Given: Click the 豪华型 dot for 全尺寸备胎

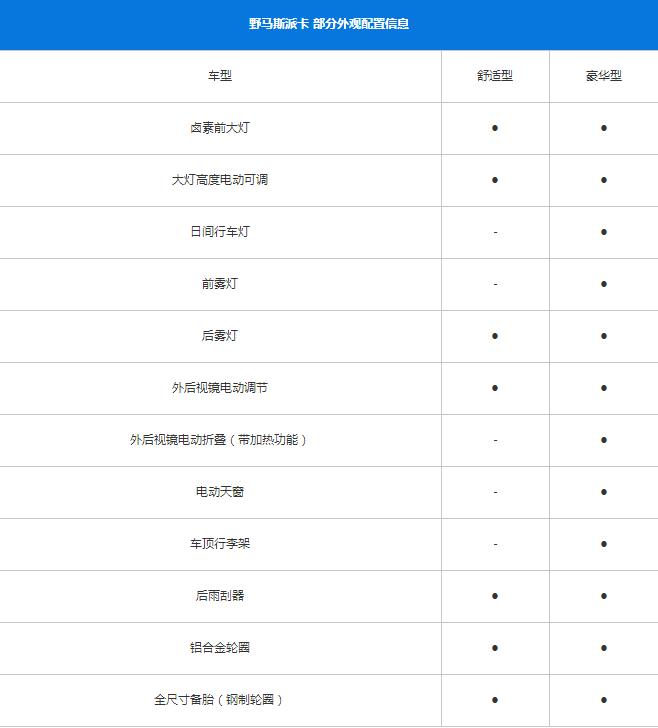Looking at the screenshot, I should 604,700.
